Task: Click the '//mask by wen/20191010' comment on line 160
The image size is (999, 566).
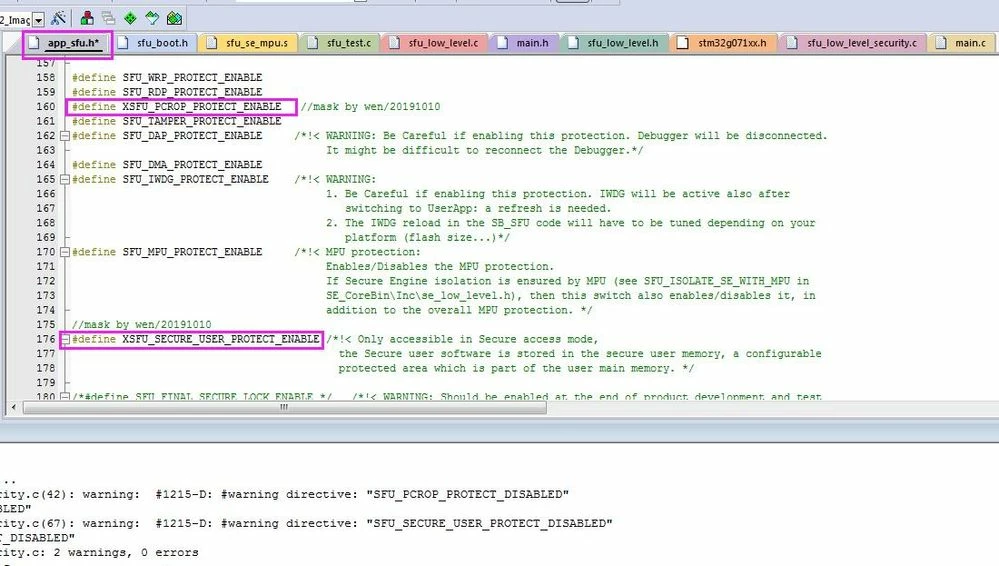Action: (370, 107)
